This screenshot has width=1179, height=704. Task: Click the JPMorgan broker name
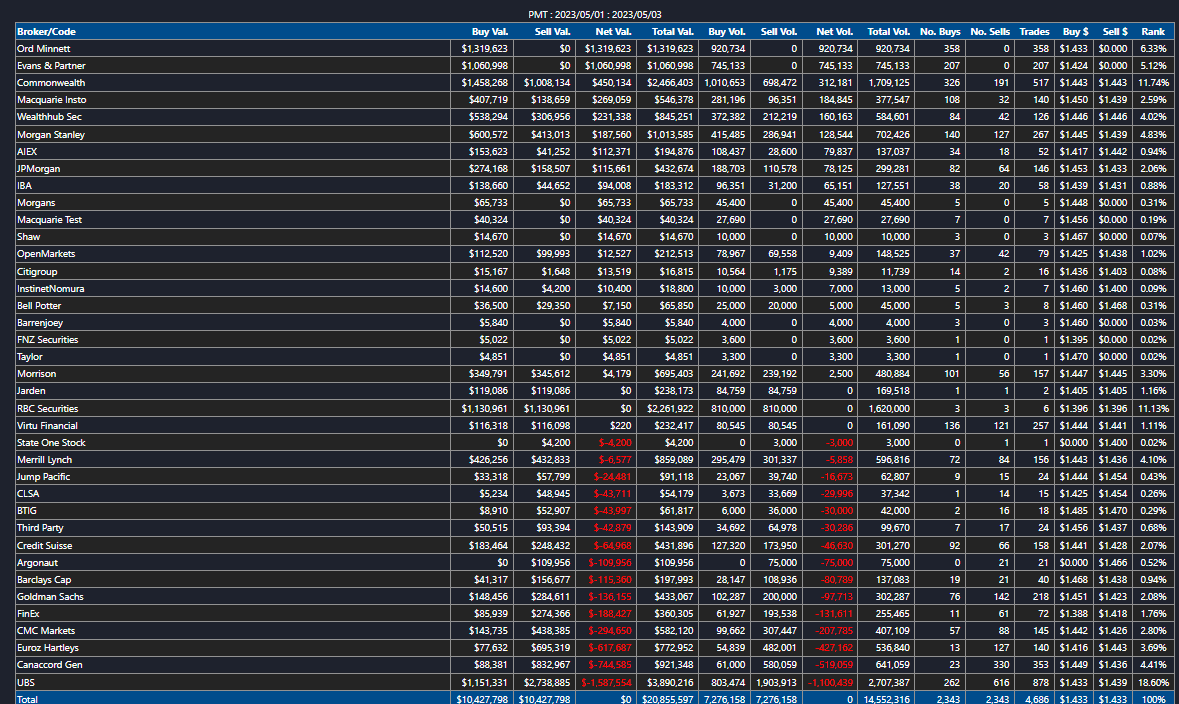[38, 168]
